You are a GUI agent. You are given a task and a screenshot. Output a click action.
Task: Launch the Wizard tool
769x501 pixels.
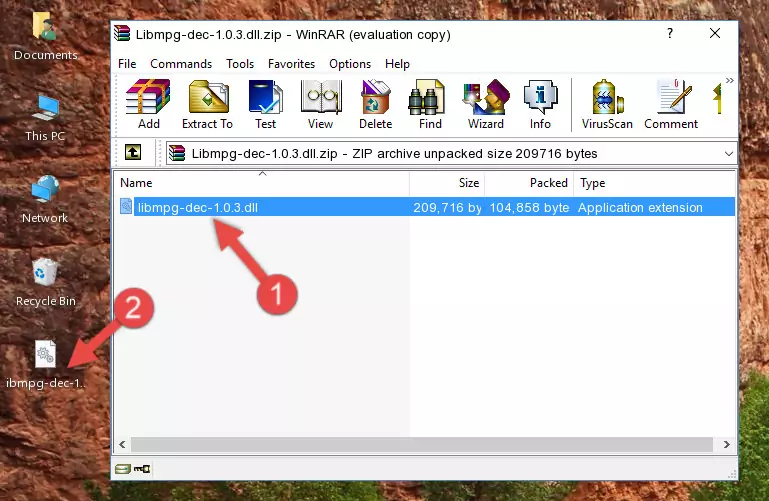coord(486,104)
